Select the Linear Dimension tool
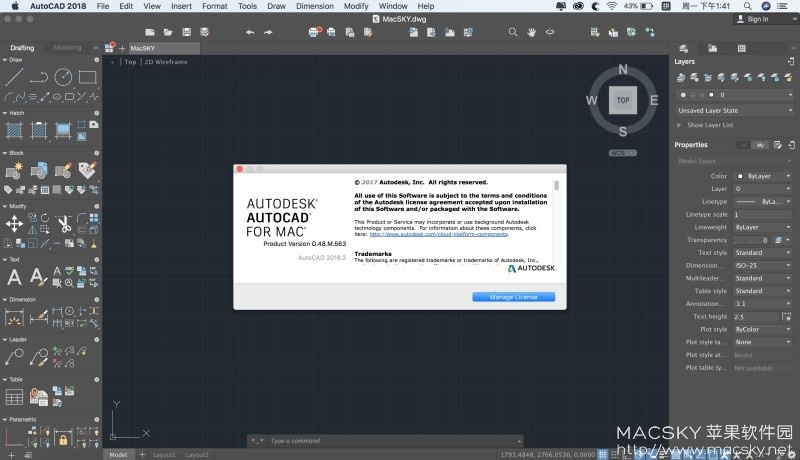The width and height of the screenshot is (800, 460). (x=14, y=317)
